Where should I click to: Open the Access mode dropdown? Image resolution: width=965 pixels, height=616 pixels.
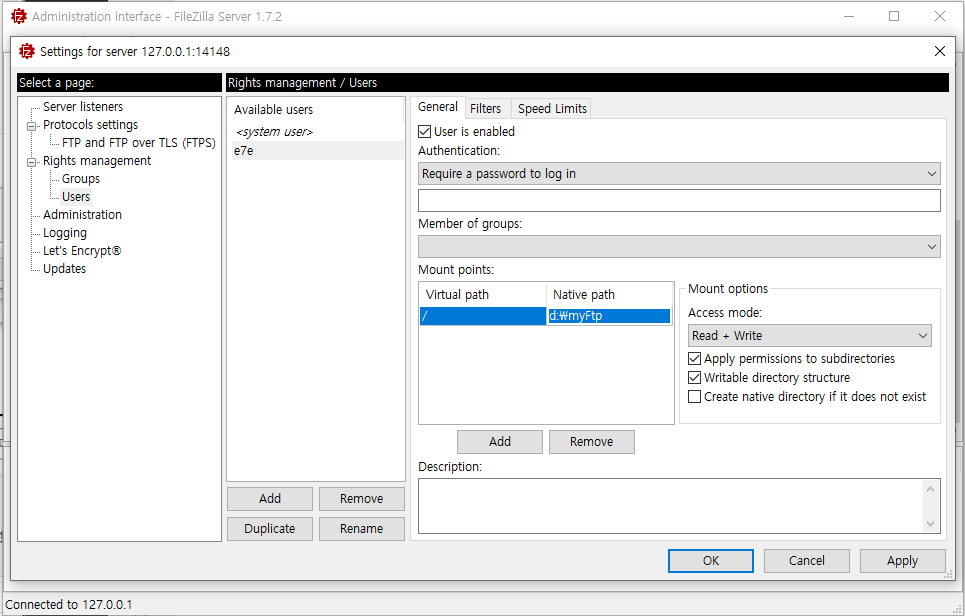(x=809, y=336)
